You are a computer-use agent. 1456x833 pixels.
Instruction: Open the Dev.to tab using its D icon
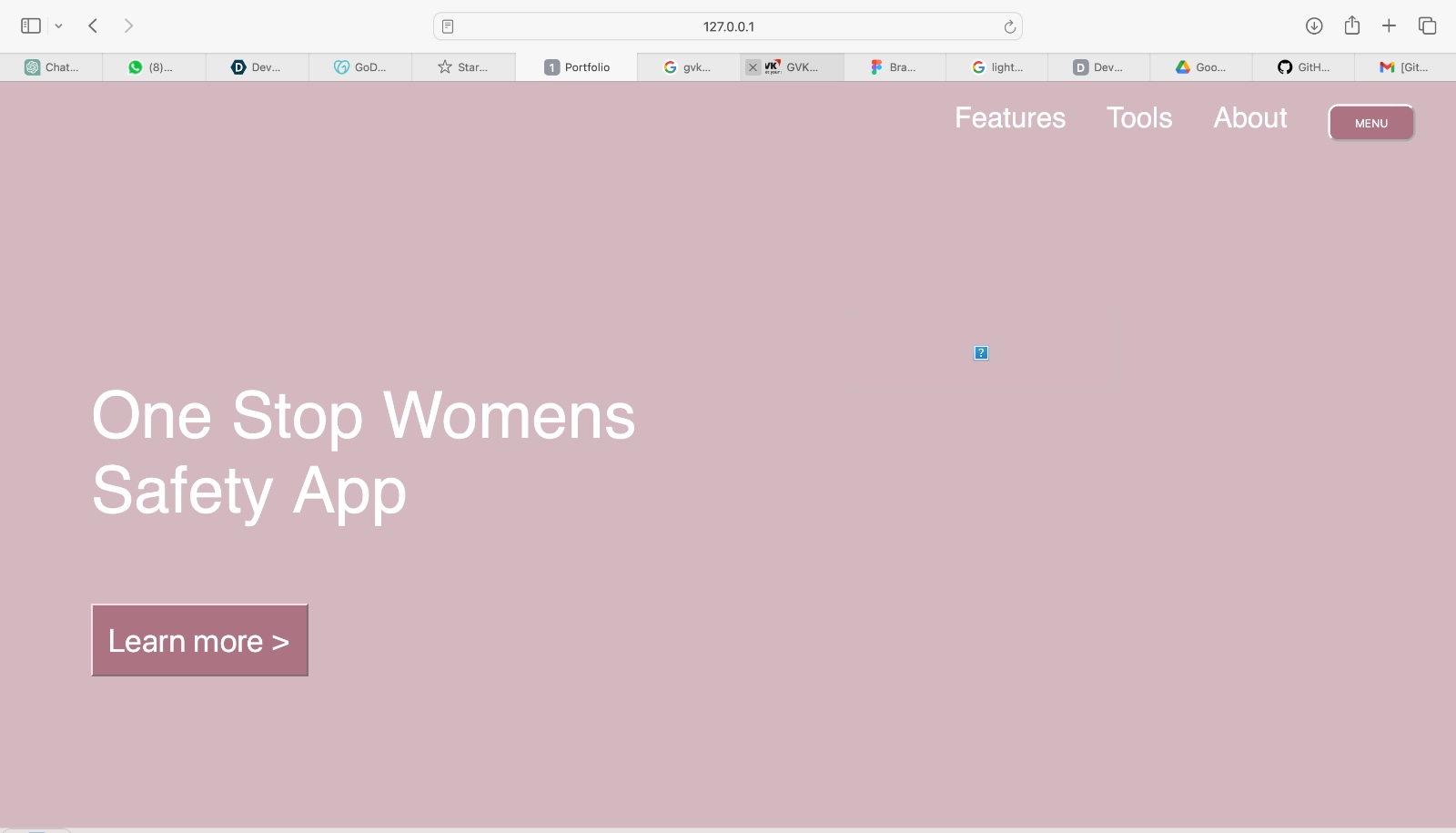click(x=238, y=66)
